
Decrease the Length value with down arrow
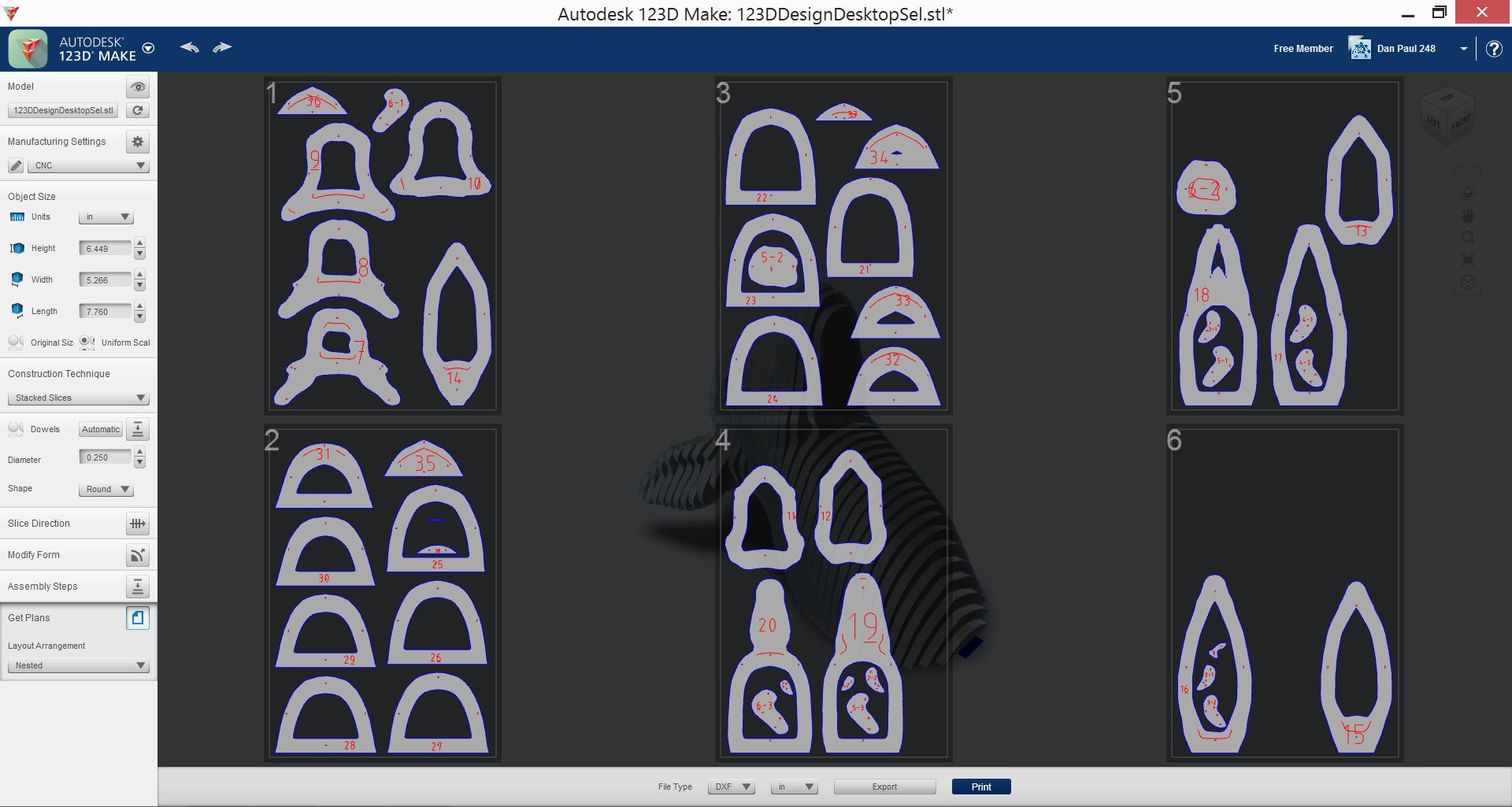pyautogui.click(x=139, y=317)
